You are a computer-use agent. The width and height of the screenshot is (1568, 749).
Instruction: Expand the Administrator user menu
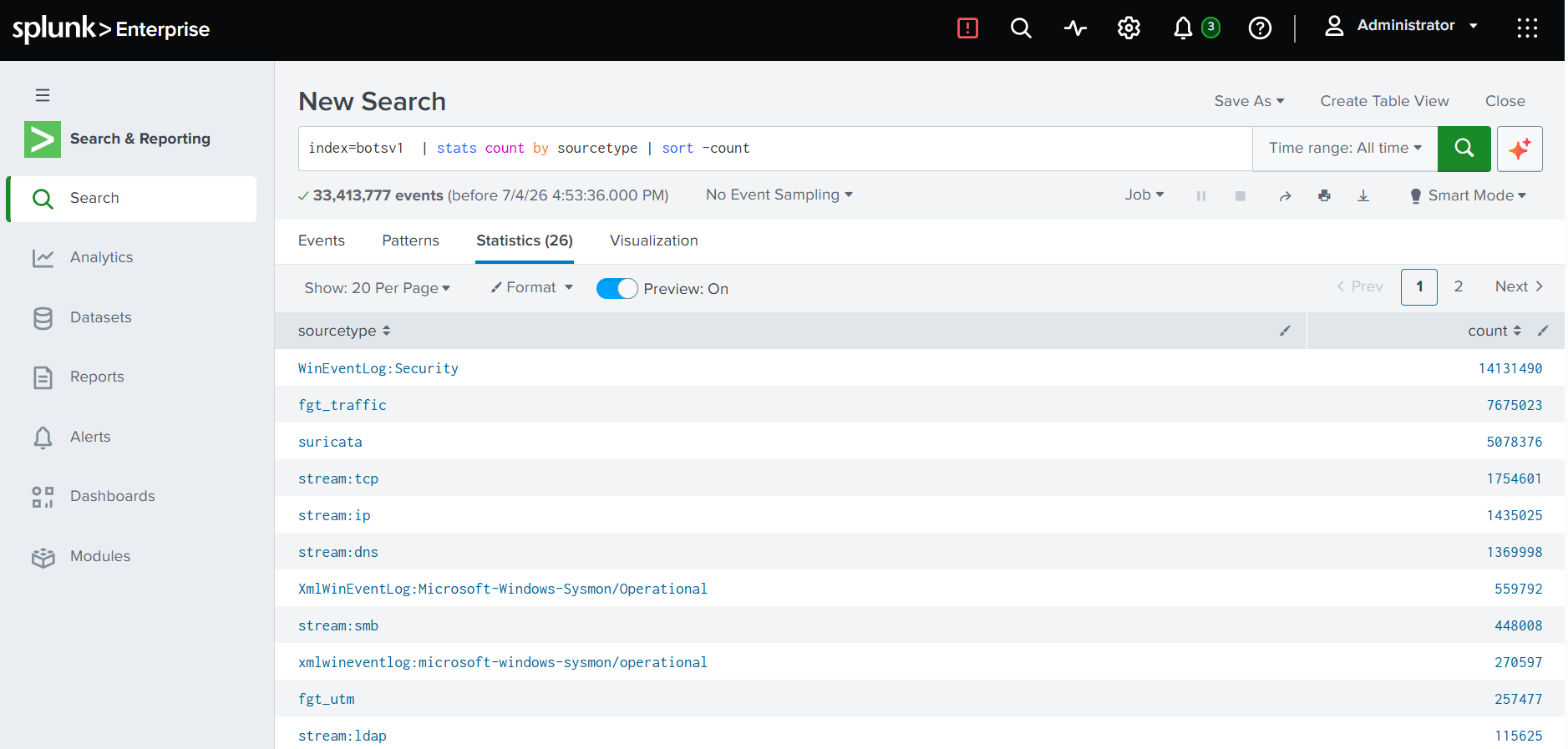click(1402, 26)
